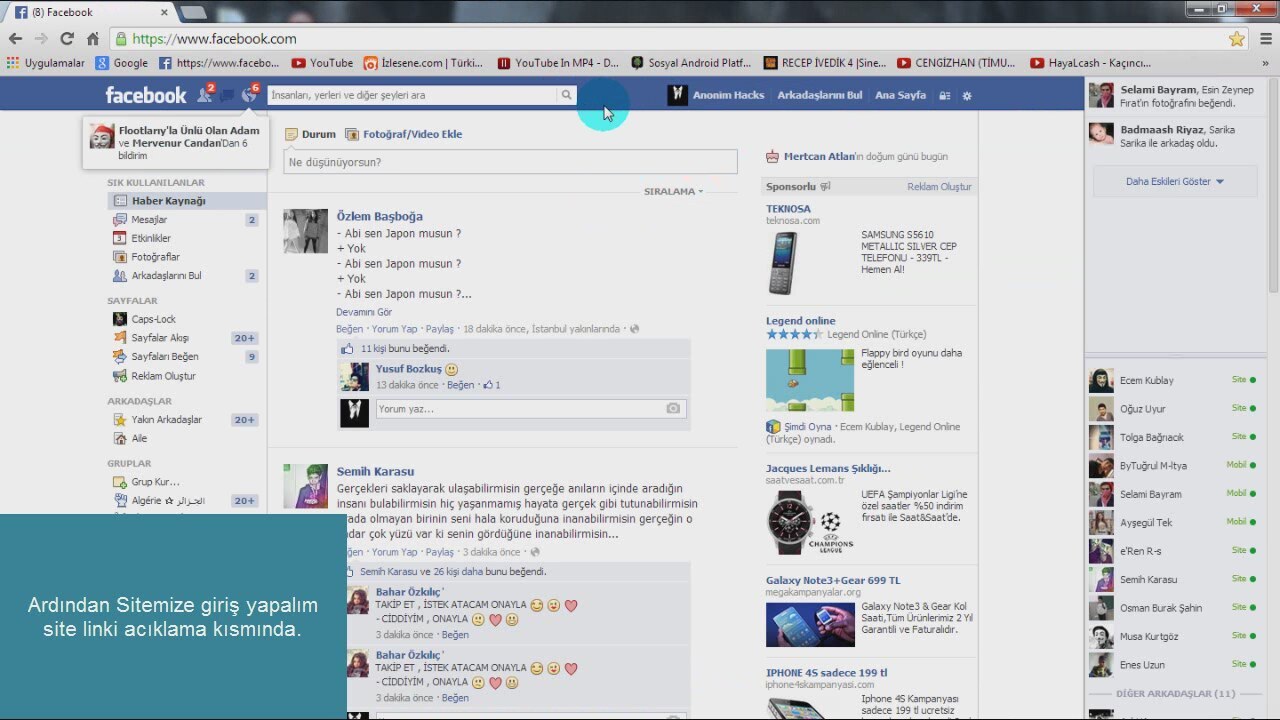
Task: Open the account settings gear icon
Action: tap(967, 96)
